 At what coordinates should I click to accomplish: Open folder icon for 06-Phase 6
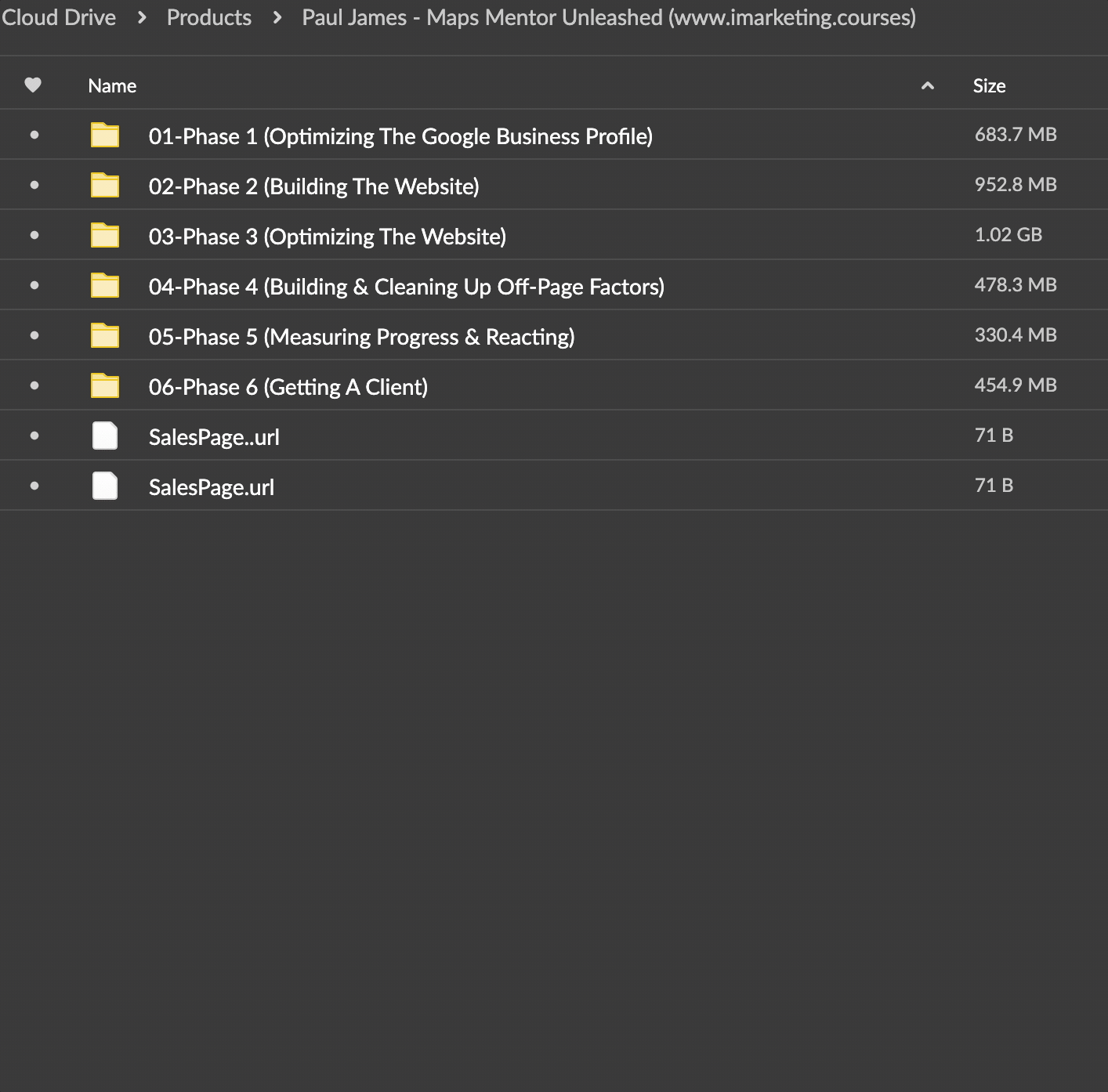tap(105, 385)
